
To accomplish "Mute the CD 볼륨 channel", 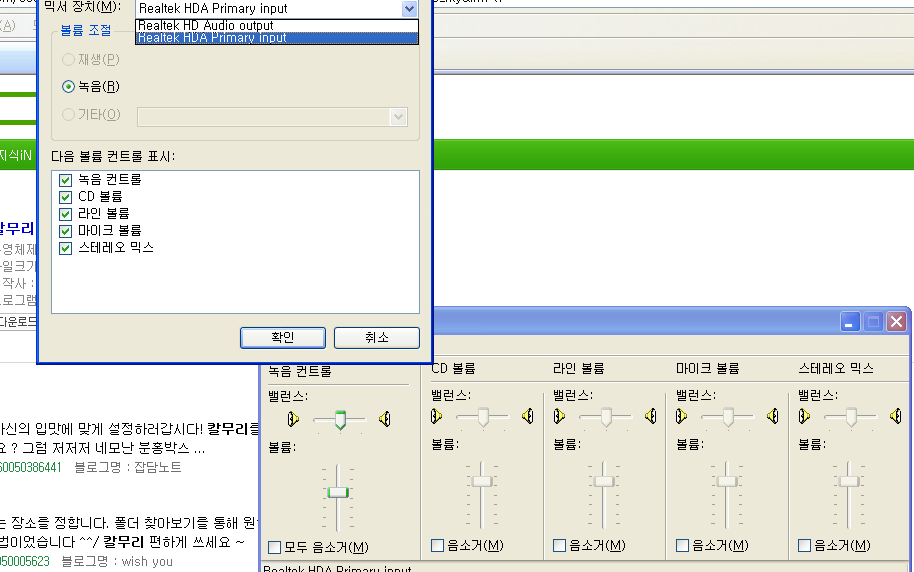I will 437,545.
